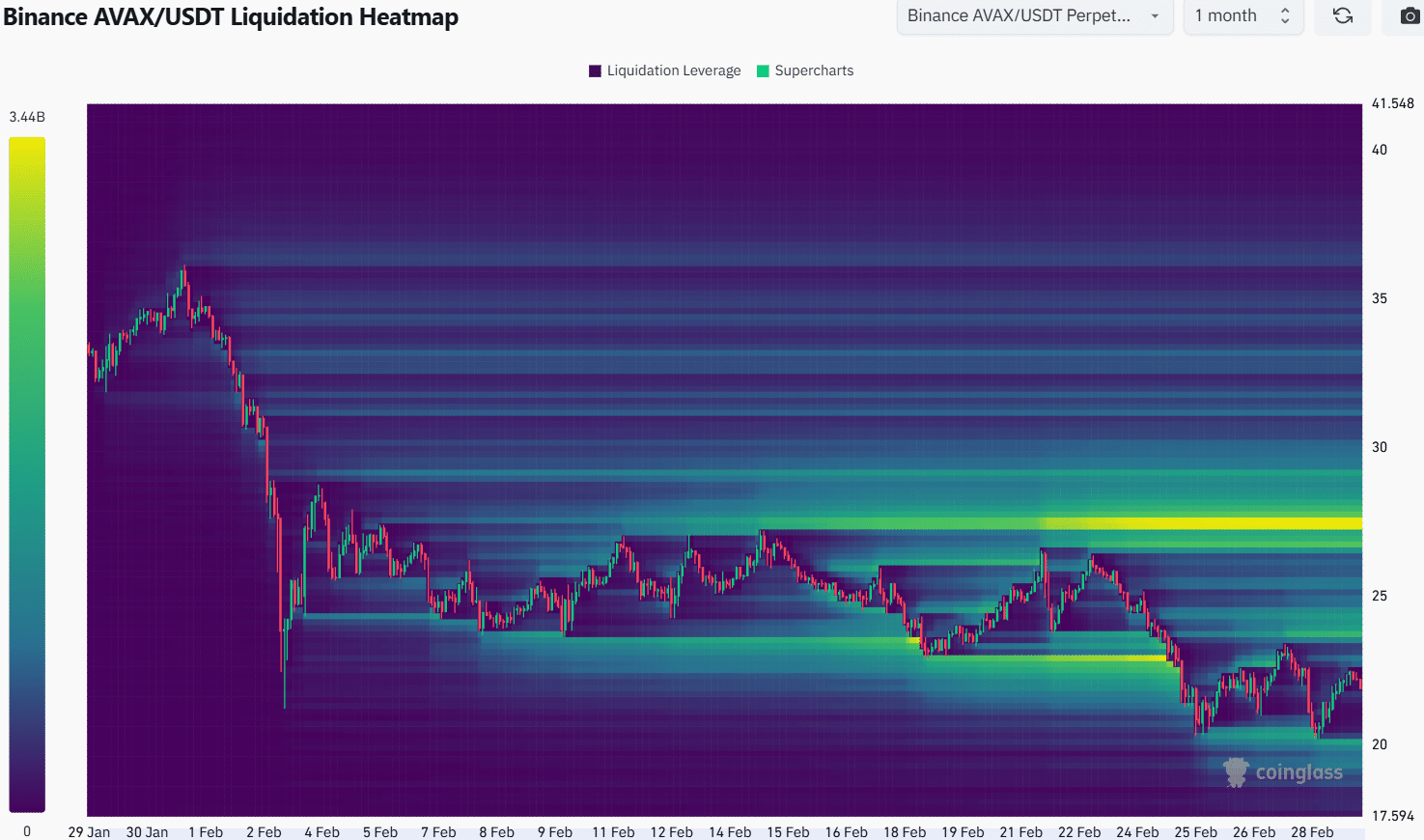Click the 0 minimum scale label
1424x840 pixels.
click(x=27, y=831)
